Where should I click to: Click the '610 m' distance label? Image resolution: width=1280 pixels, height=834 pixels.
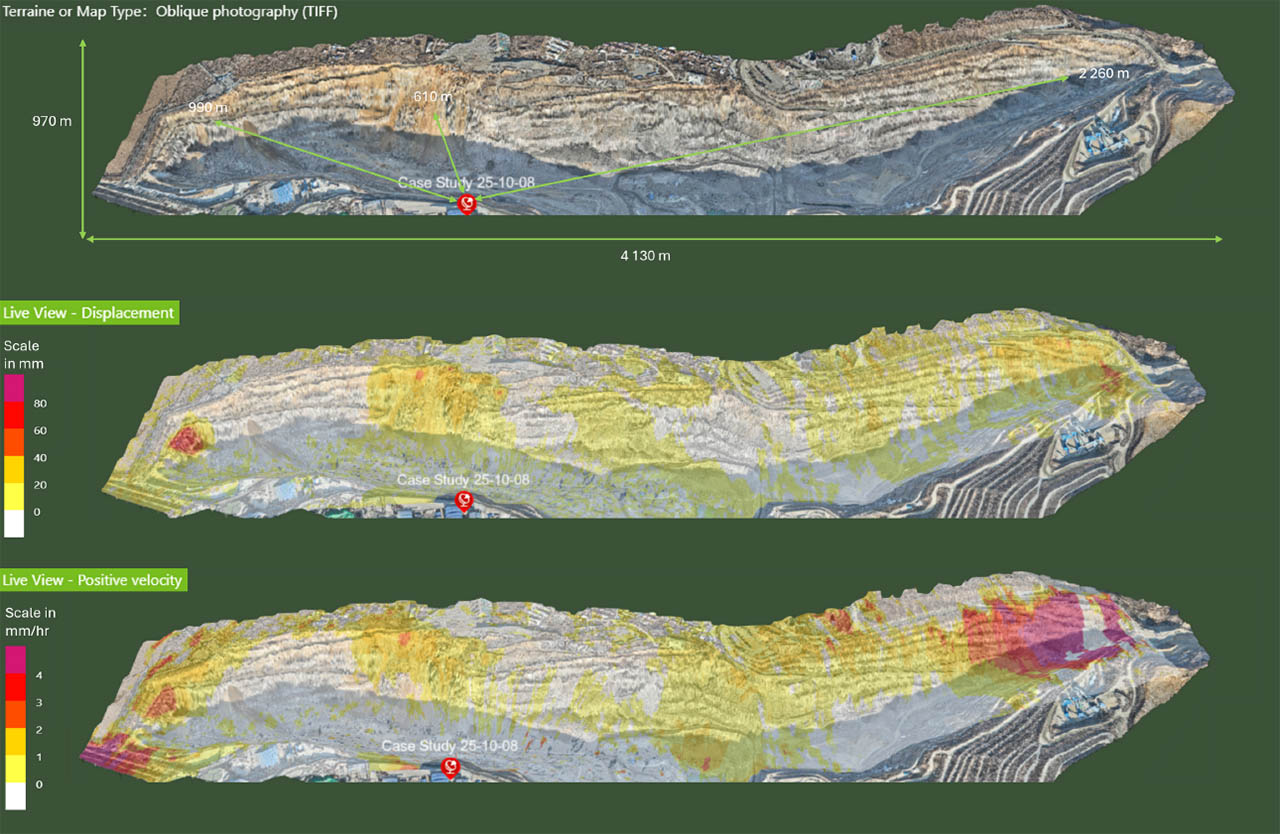pos(433,96)
